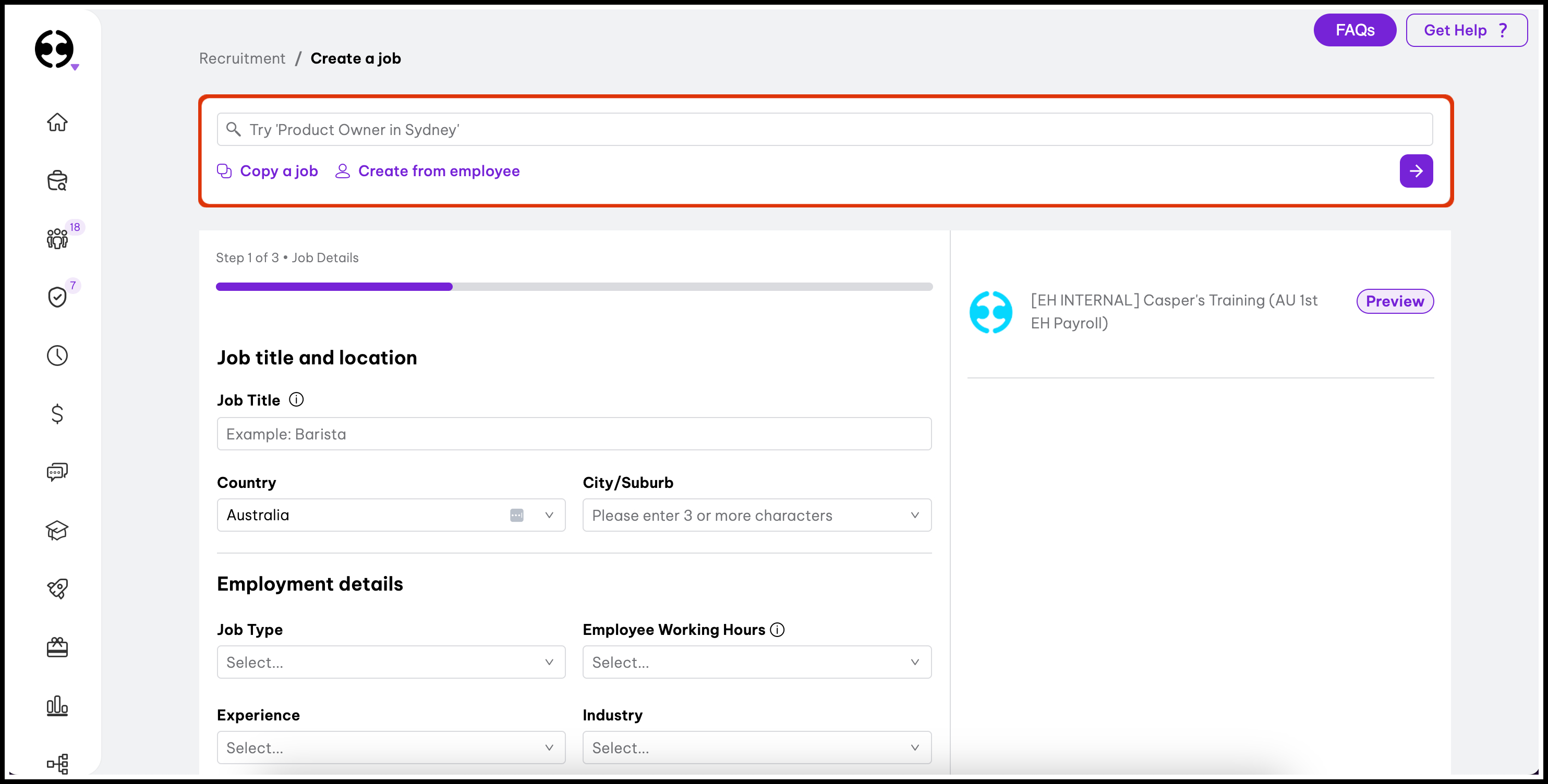Open the clock timesheets sidebar icon

(x=57, y=355)
